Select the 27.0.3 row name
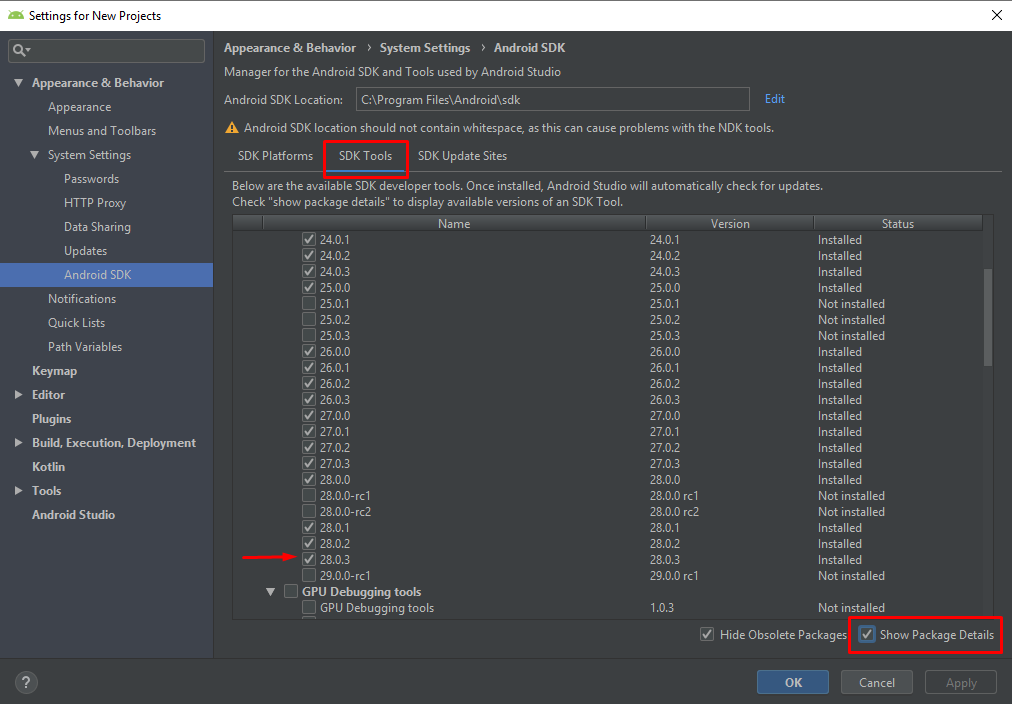The height and width of the screenshot is (704, 1012). pyautogui.click(x=335, y=463)
